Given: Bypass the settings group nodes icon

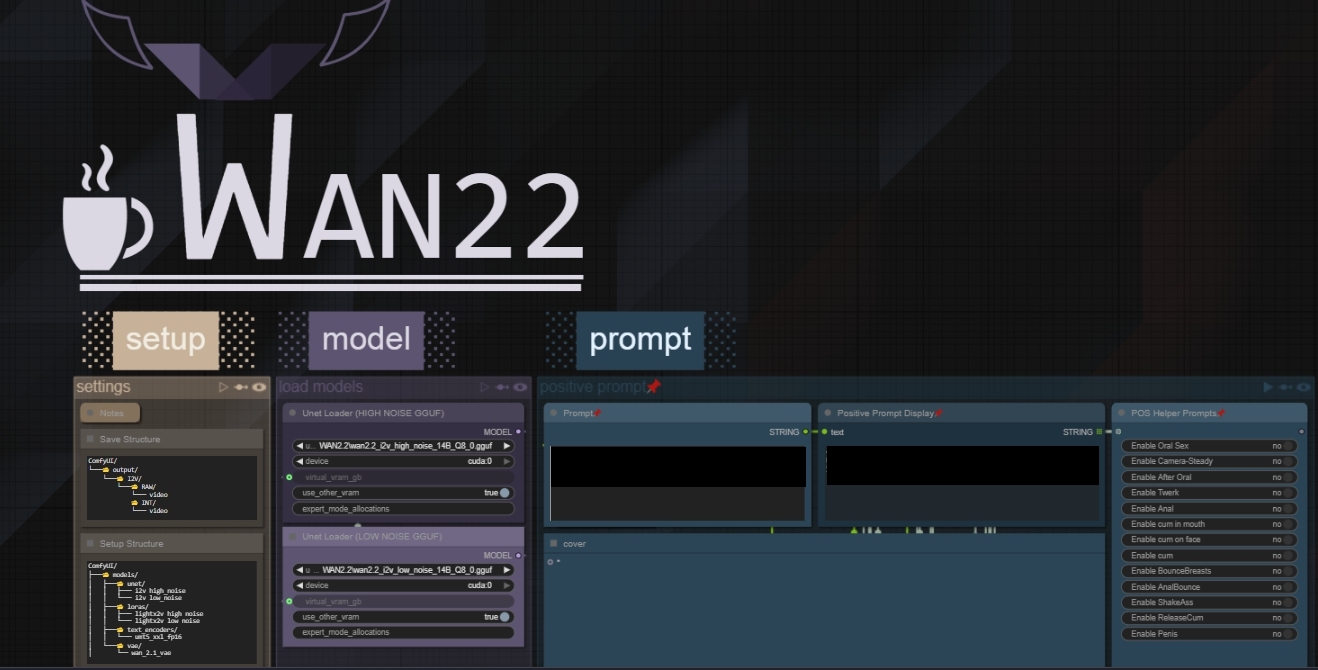Looking at the screenshot, I should tap(241, 387).
